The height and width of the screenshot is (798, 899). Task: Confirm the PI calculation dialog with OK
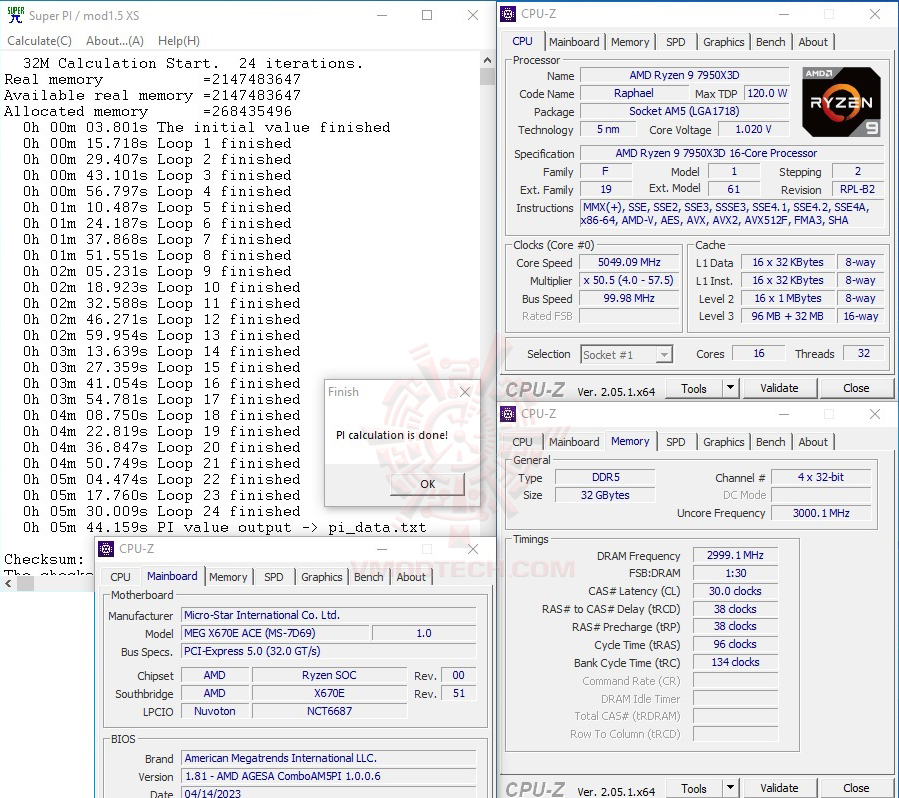coord(428,484)
